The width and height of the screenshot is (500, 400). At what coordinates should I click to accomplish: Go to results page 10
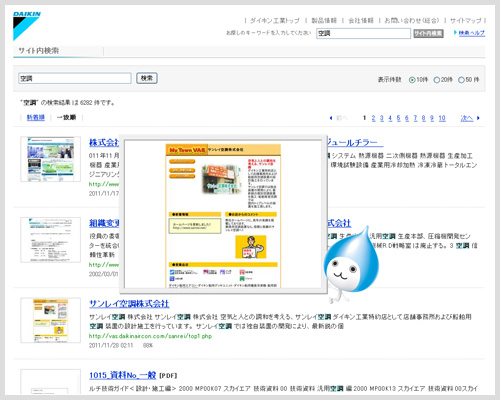pos(442,118)
